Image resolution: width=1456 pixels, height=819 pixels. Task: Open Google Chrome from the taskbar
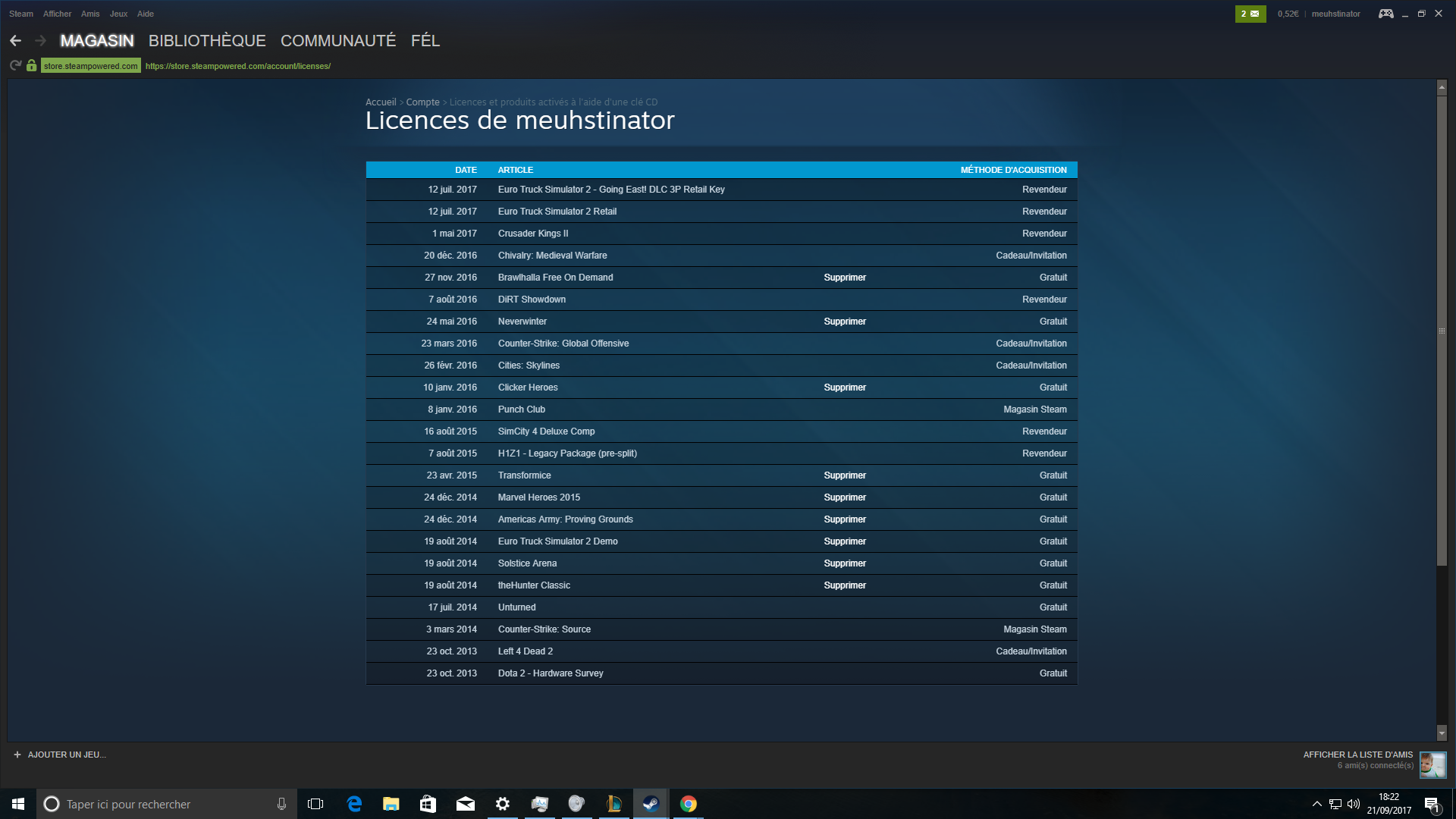pyautogui.click(x=689, y=804)
